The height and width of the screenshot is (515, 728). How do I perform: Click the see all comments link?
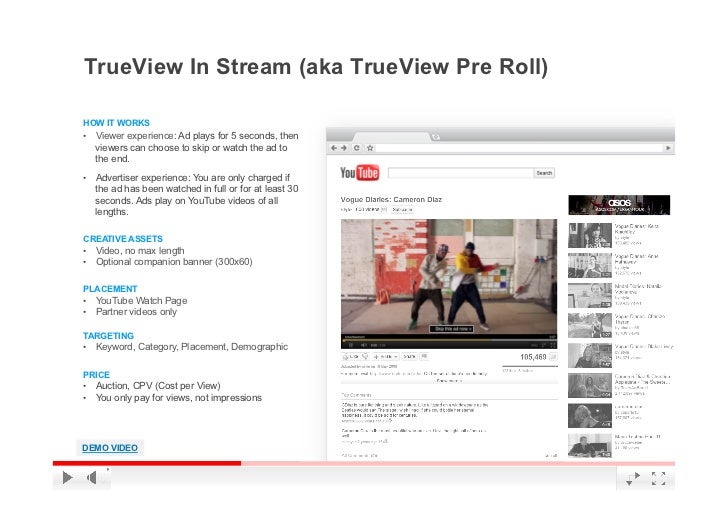(x=551, y=456)
